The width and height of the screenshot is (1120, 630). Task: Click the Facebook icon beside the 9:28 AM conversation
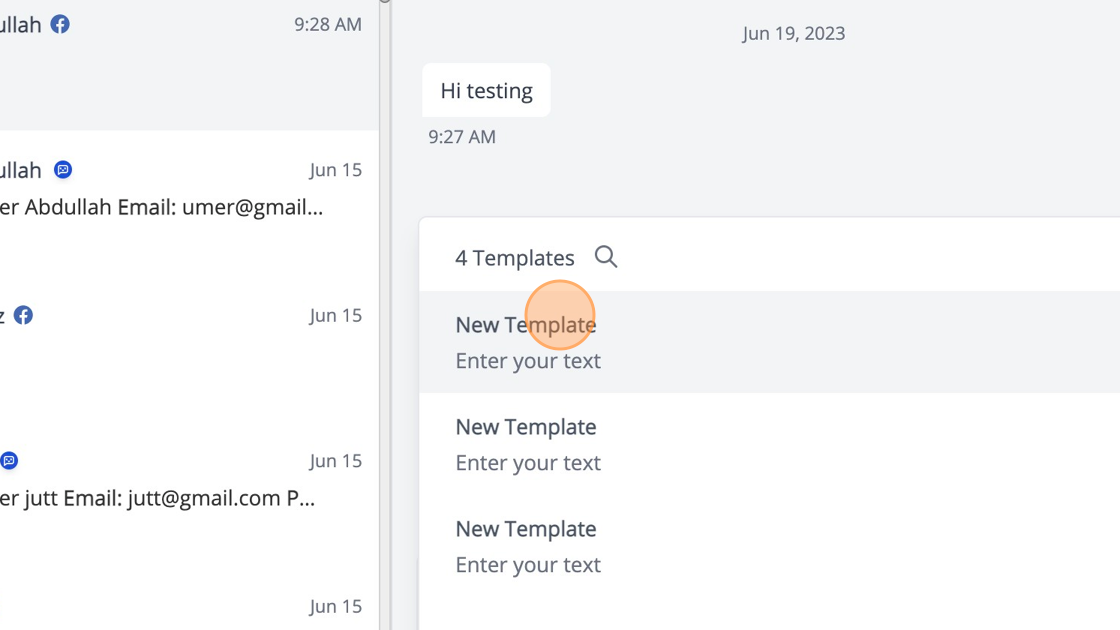pos(60,24)
